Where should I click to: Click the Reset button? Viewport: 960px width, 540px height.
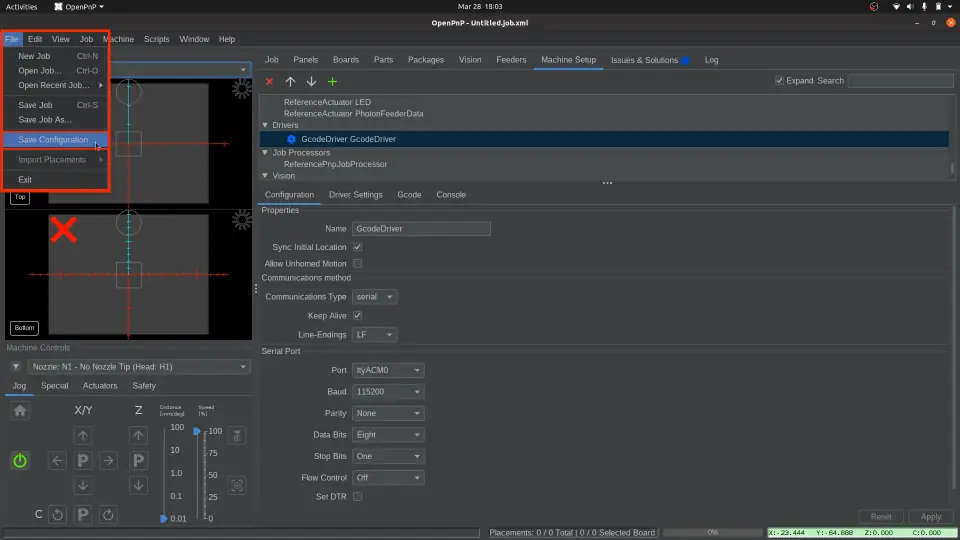pos(881,517)
